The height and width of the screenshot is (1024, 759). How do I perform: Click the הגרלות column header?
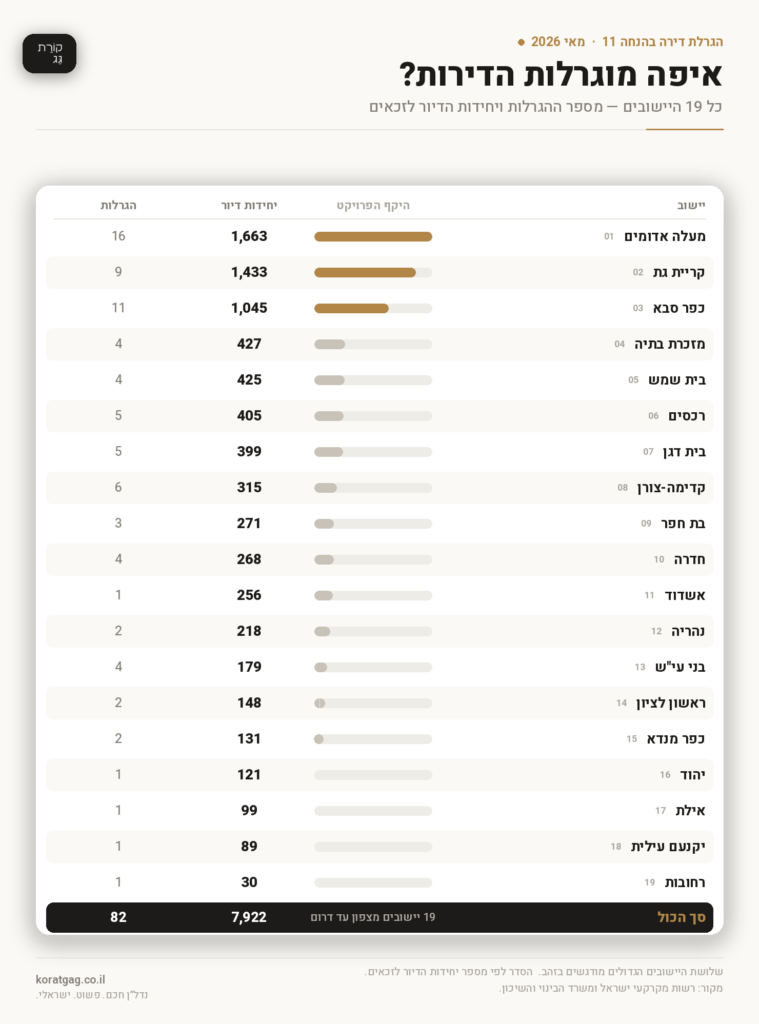click(x=118, y=205)
